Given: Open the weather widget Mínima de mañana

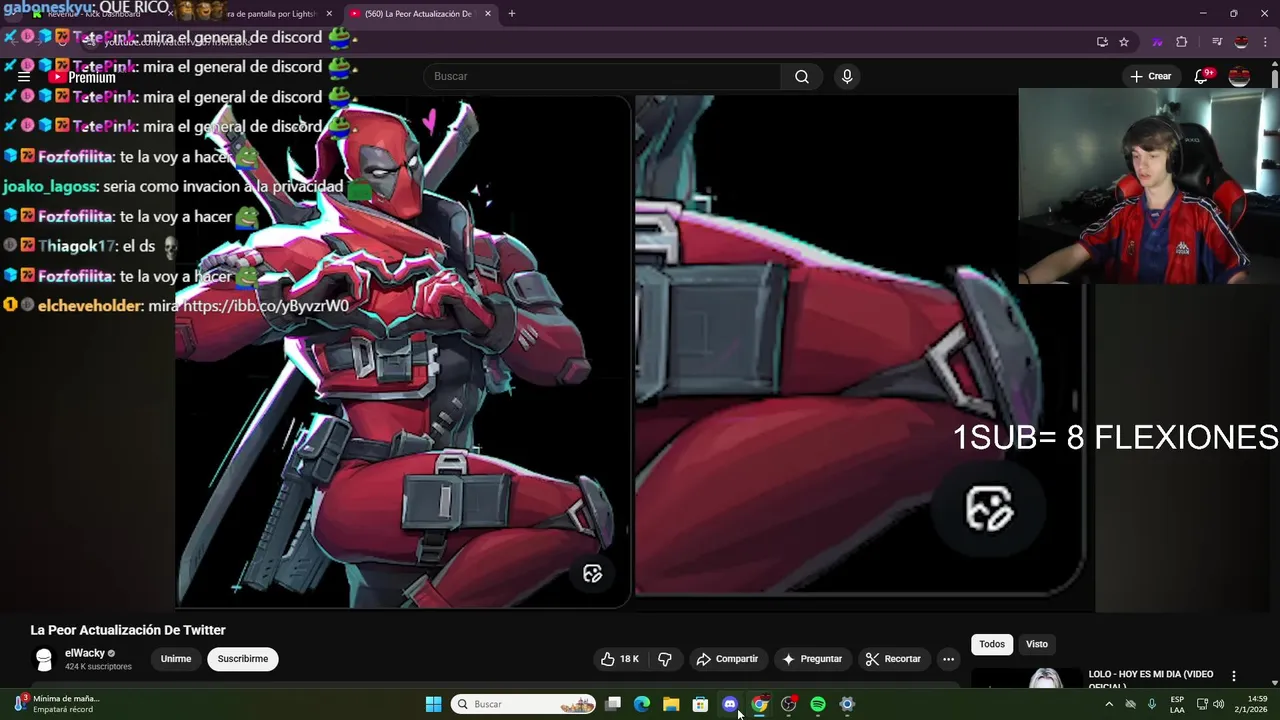Looking at the screenshot, I should click(58, 704).
